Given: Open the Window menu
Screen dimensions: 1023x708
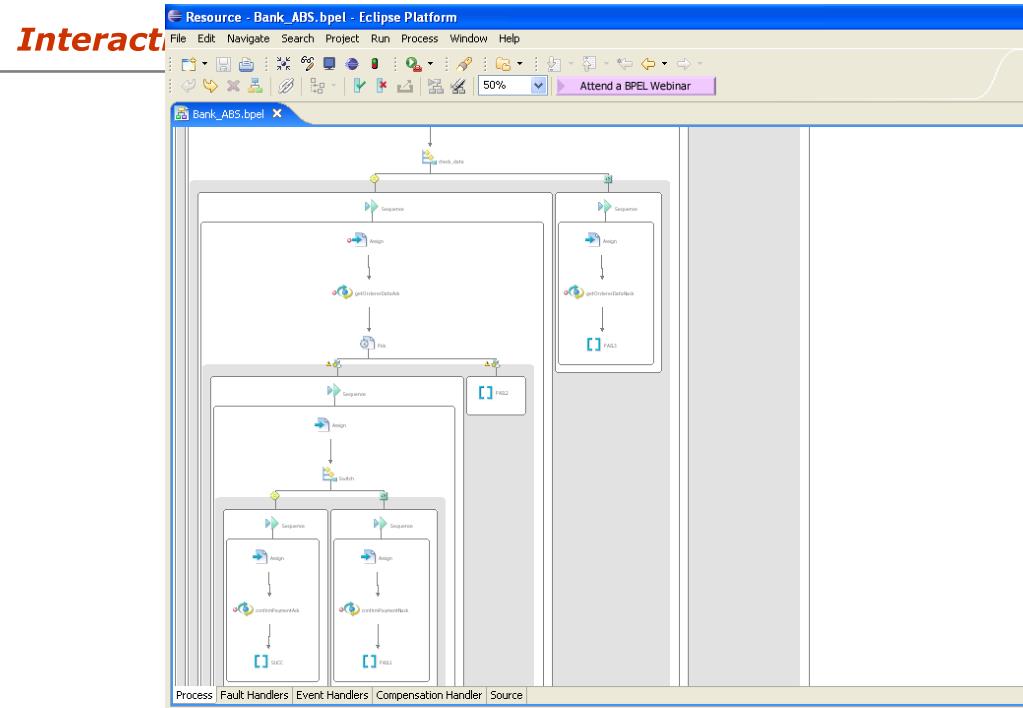Looking at the screenshot, I should pyautogui.click(x=468, y=38).
